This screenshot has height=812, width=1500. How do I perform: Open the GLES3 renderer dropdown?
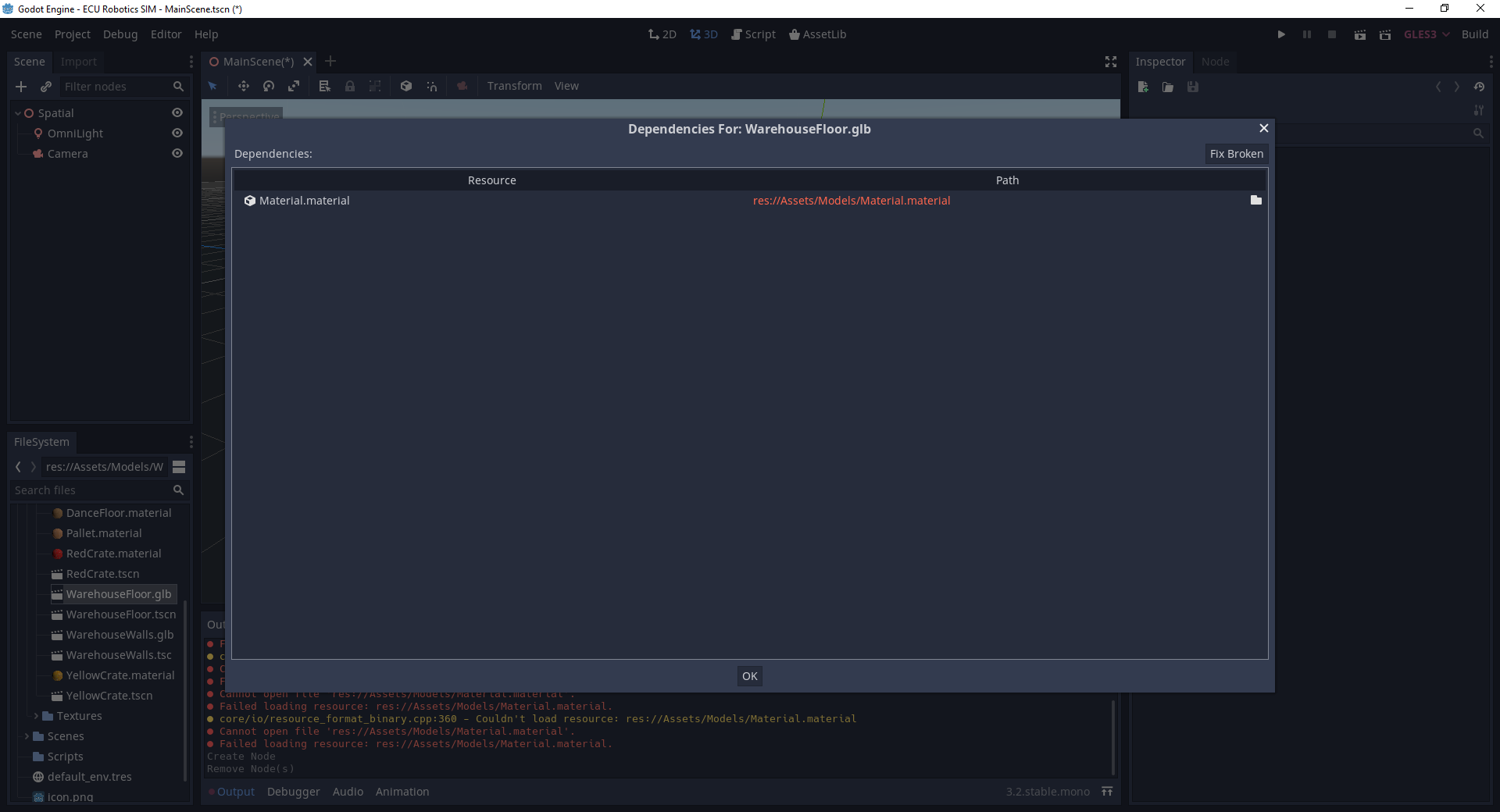click(1426, 34)
